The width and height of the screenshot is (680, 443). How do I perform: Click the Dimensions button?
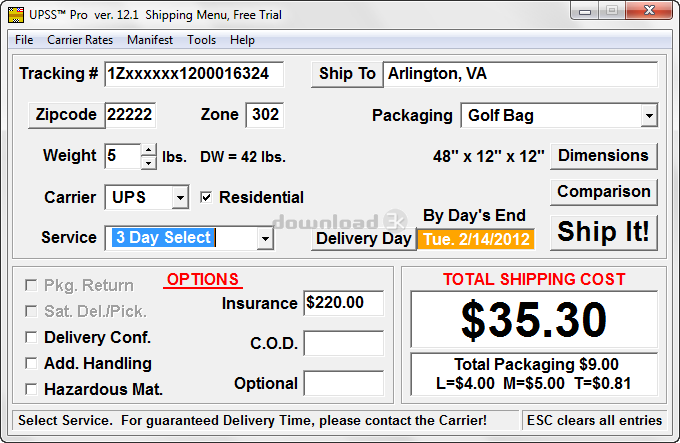[604, 156]
